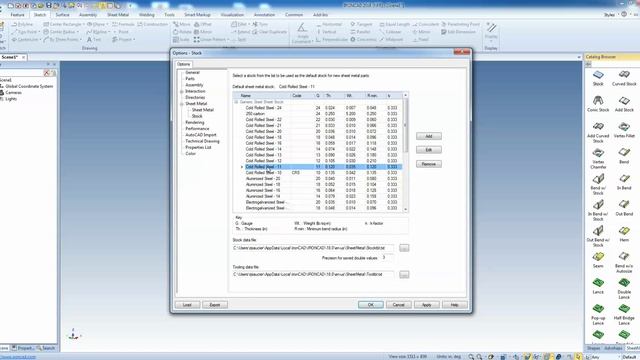Pick the Bend w/ Stock catalog icon

point(598,179)
